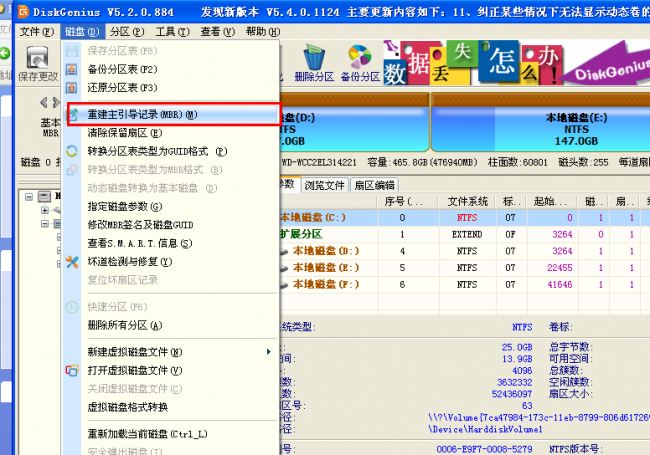Click the 起始 column header
This screenshot has height=455, width=650.
pyautogui.click(x=552, y=201)
